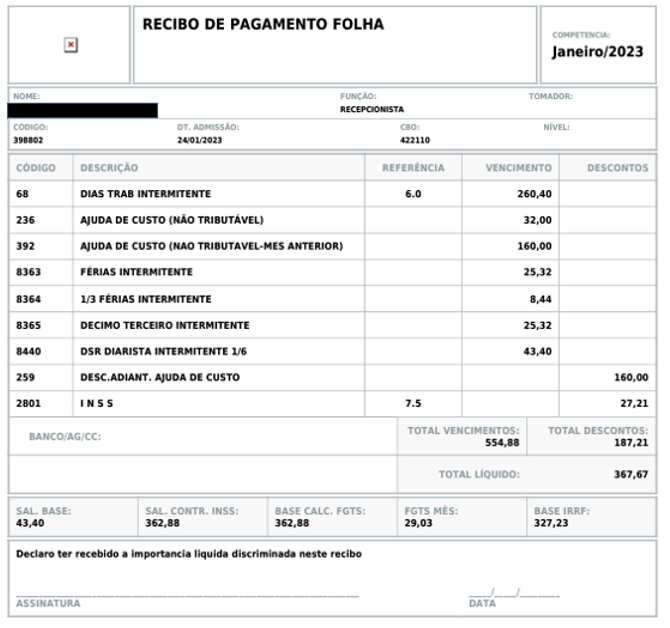The height and width of the screenshot is (628, 670).
Task: Click the broken image icon in the logo box
Action: click(x=71, y=45)
